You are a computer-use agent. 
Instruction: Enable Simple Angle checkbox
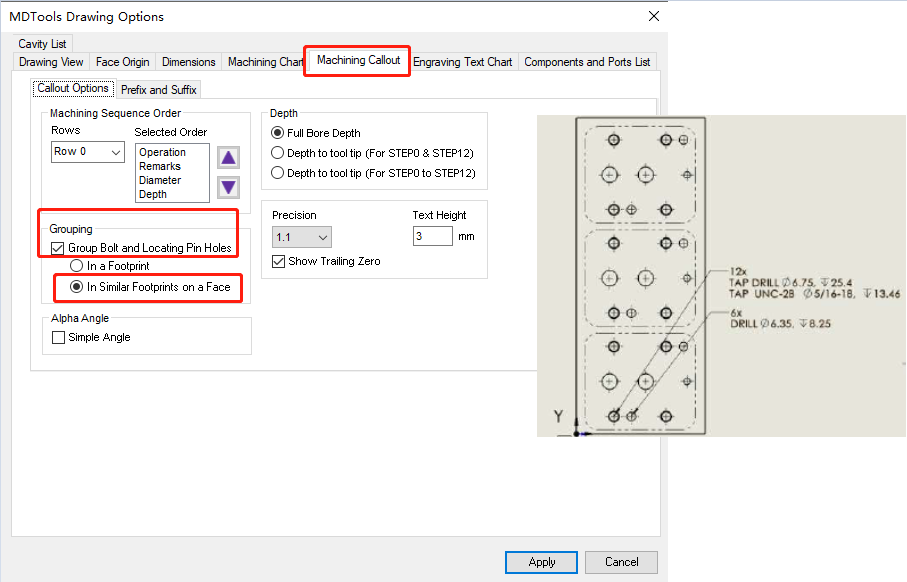click(x=58, y=337)
